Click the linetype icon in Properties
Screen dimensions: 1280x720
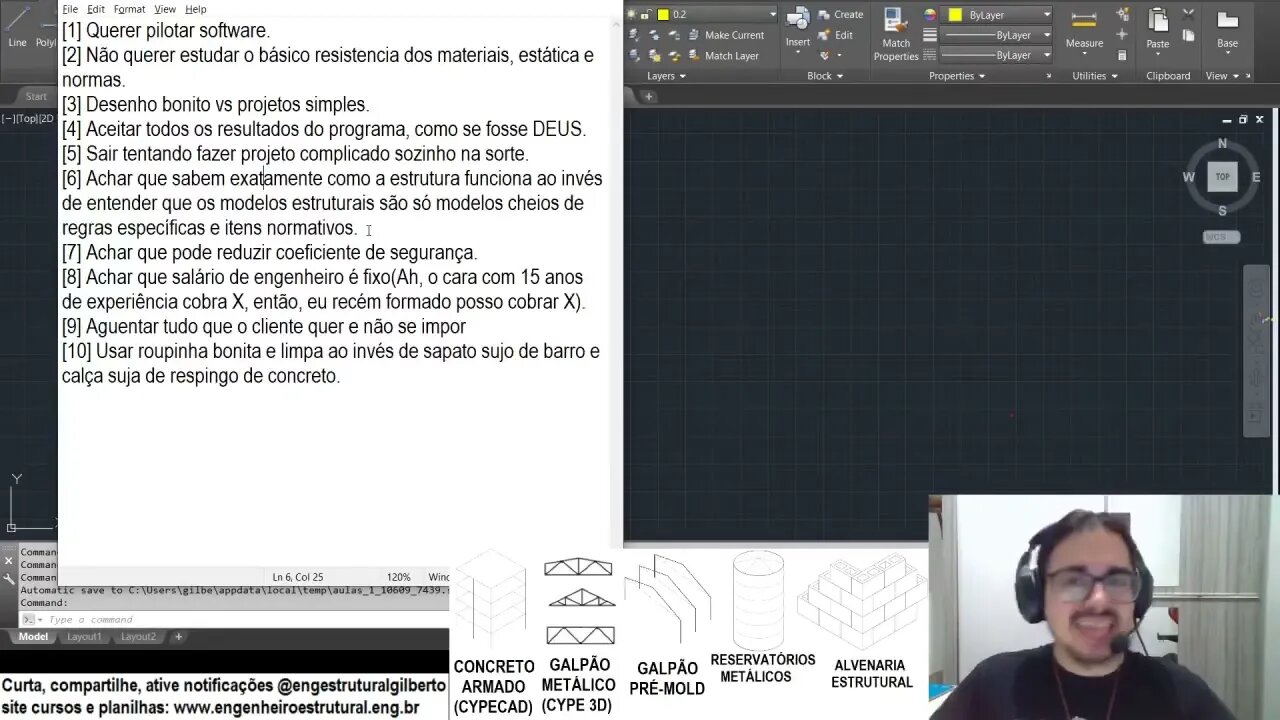[930, 55]
